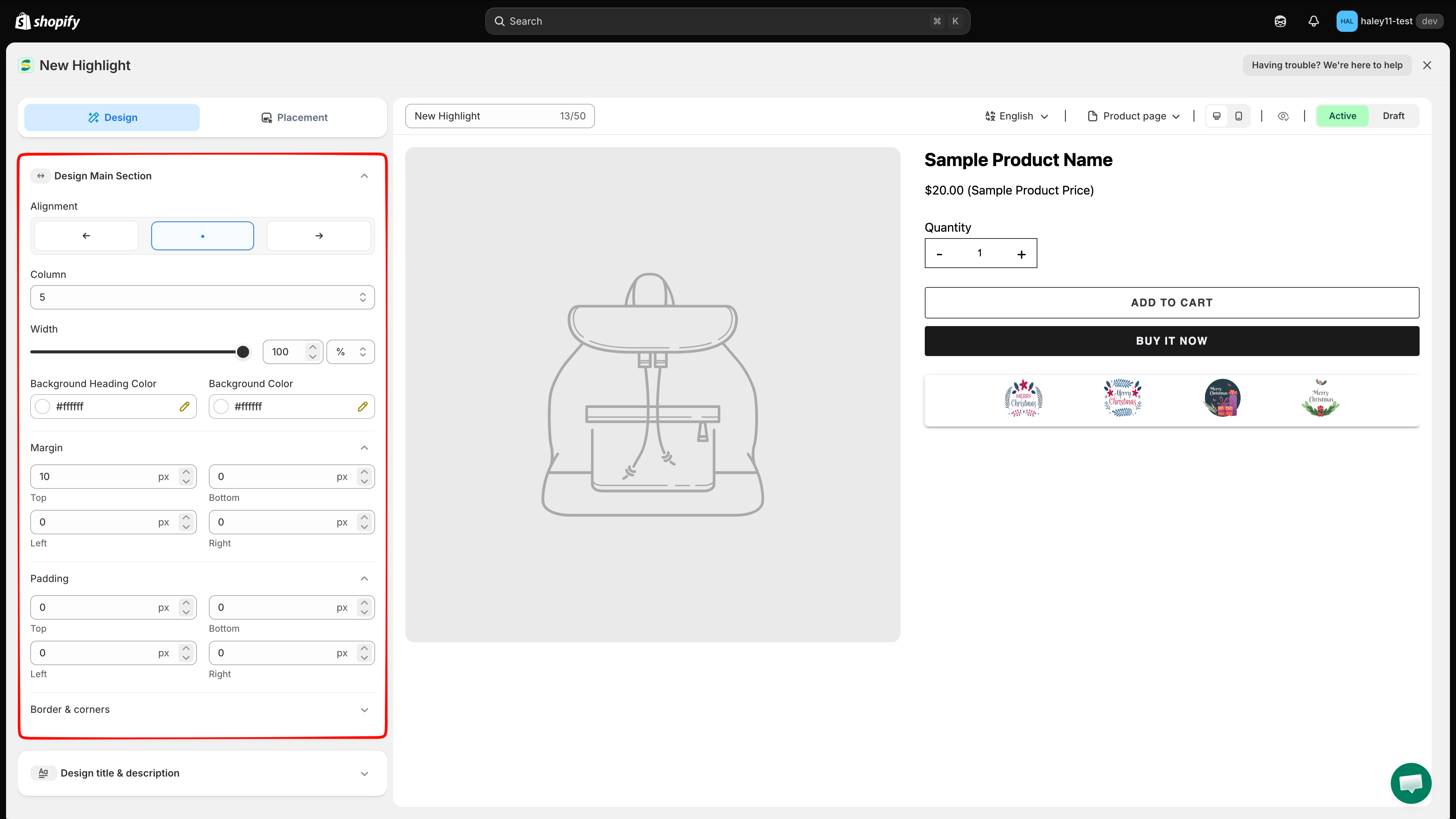Click the Margin Top value field

113,477
